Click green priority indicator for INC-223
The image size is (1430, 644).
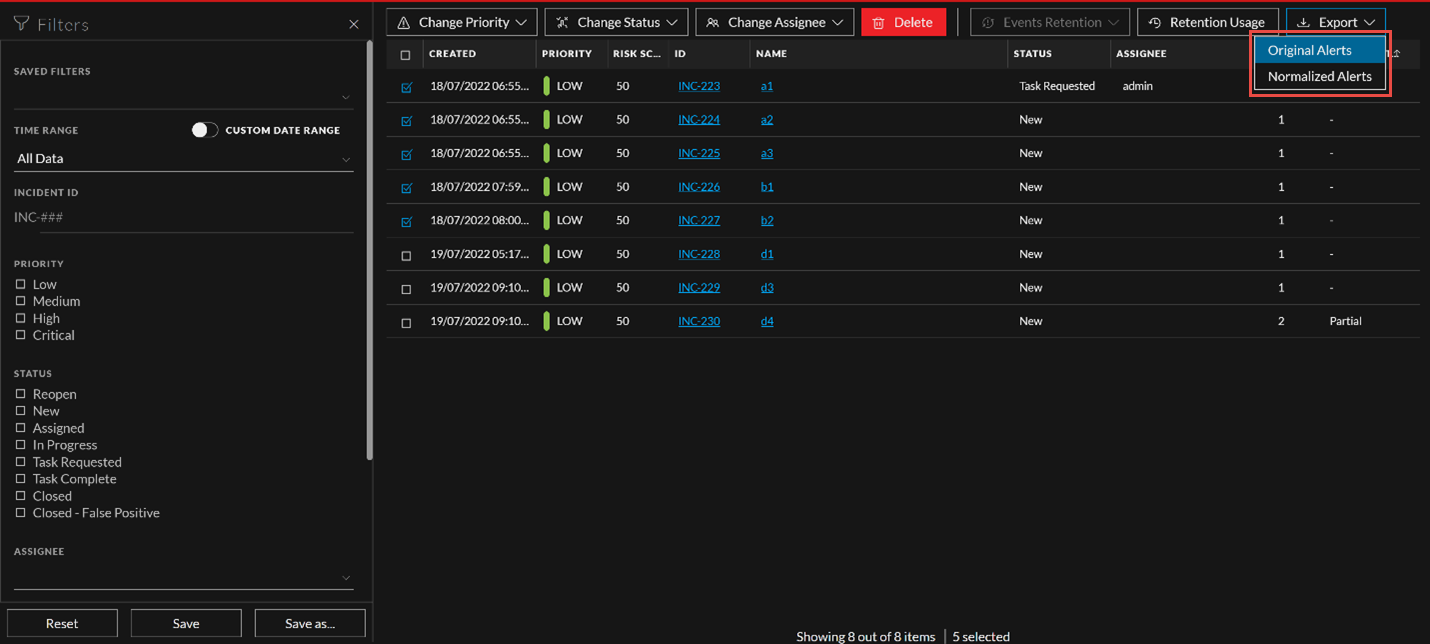tap(547, 86)
